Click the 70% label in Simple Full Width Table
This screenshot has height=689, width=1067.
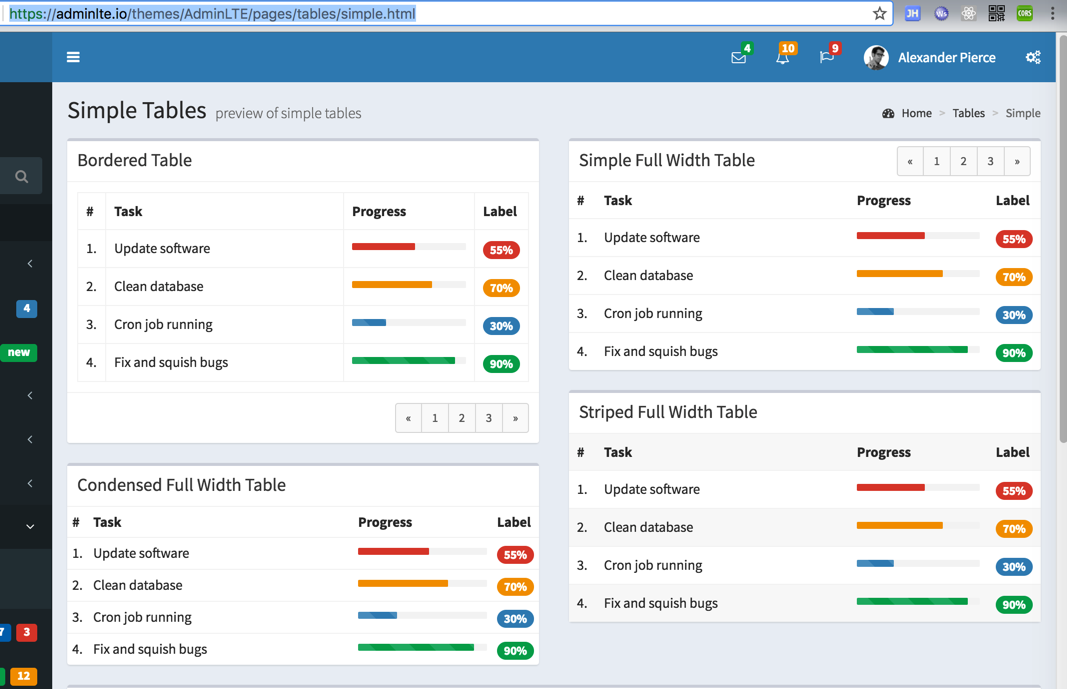click(1013, 277)
